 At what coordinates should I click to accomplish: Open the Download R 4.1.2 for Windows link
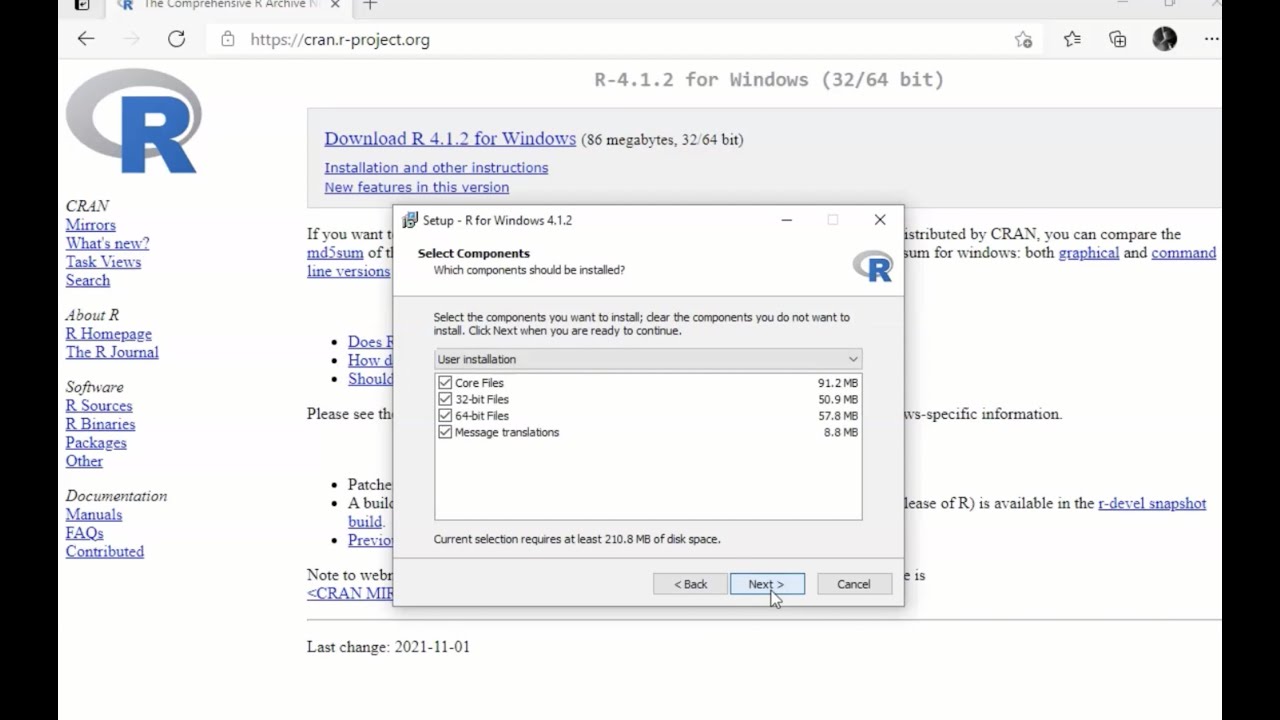(x=450, y=139)
